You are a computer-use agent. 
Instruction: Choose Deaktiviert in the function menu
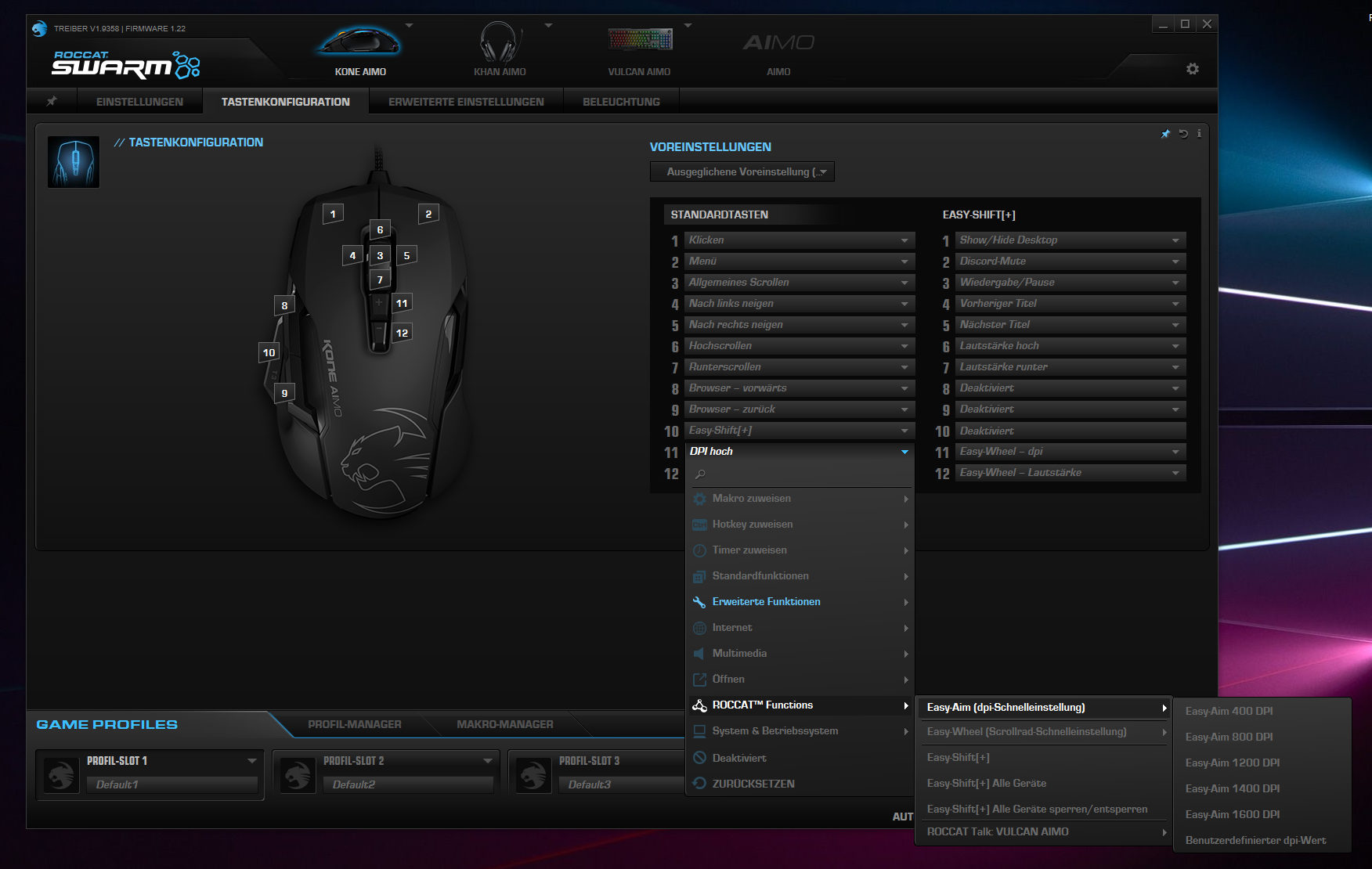[800, 758]
